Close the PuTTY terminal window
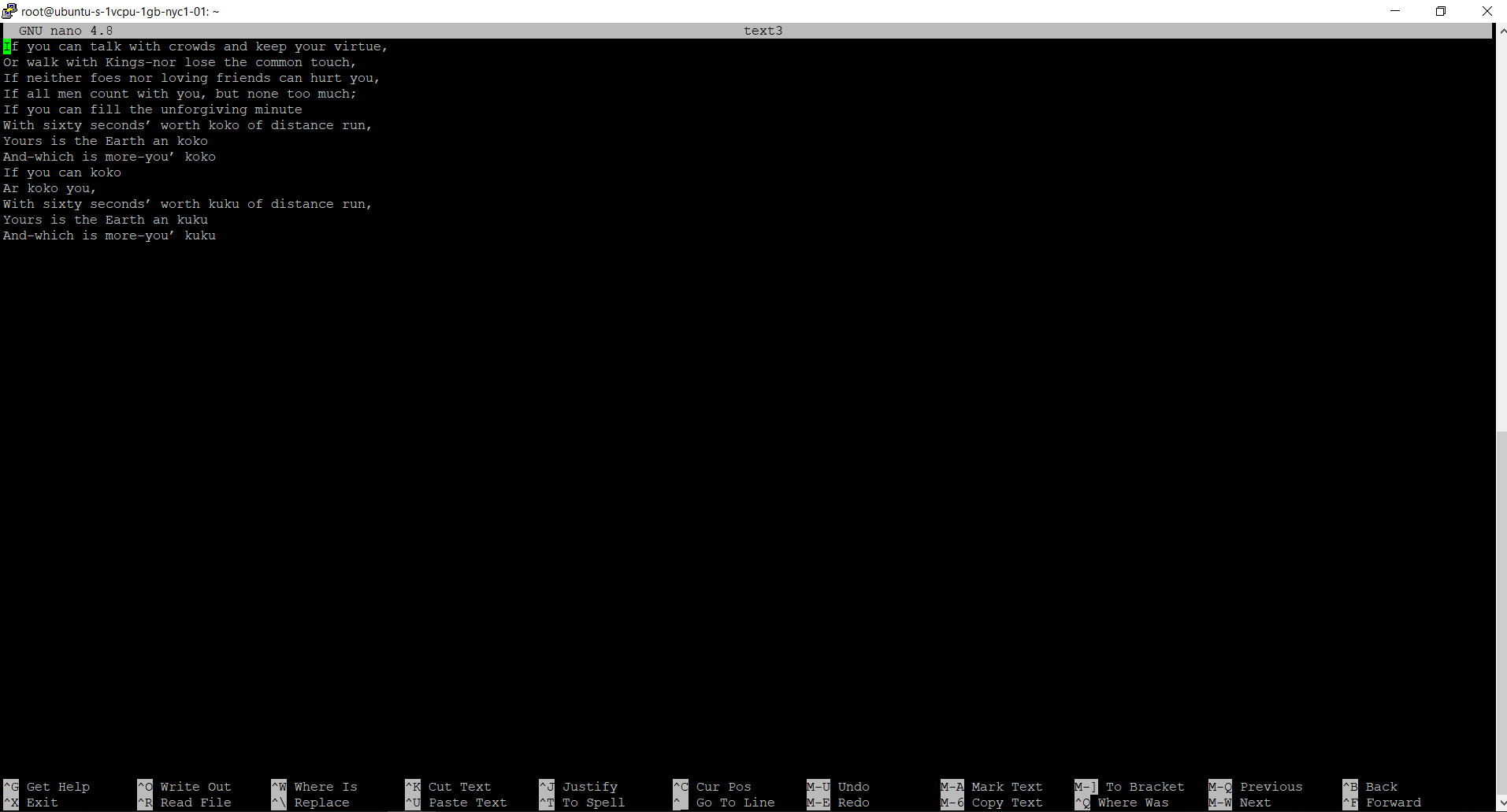This screenshot has width=1507, height=812. coord(1486,11)
